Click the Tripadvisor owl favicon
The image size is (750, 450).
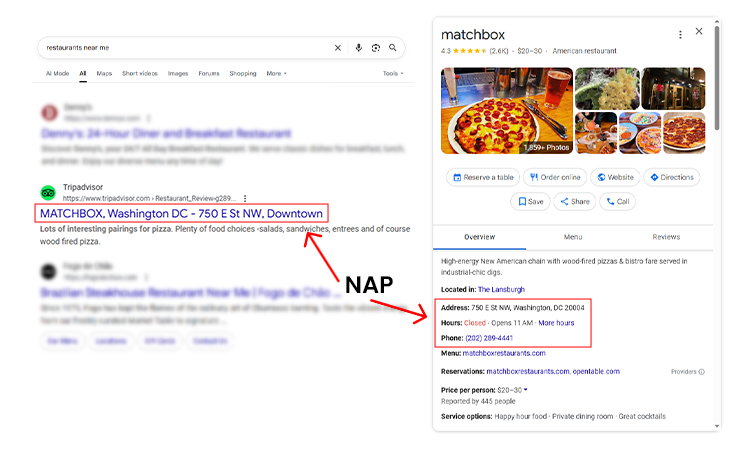pyautogui.click(x=48, y=193)
